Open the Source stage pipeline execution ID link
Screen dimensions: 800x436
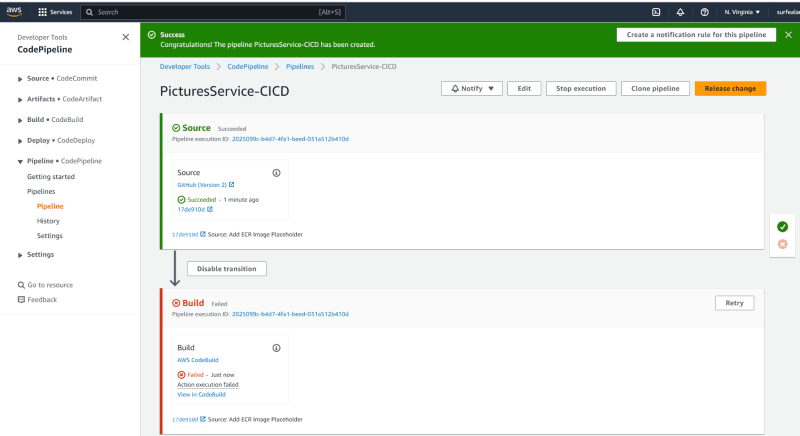tap(290, 139)
